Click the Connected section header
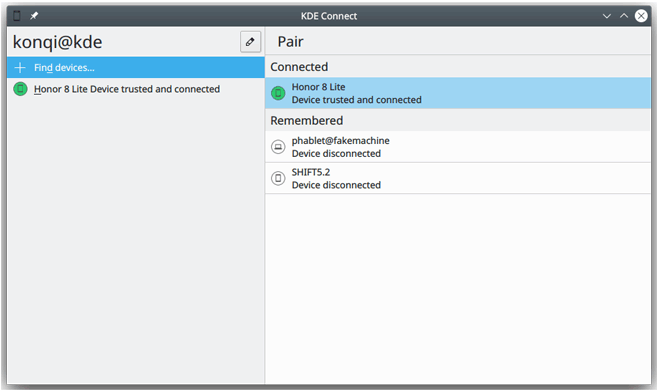This screenshot has width=661, height=390. tap(299, 67)
